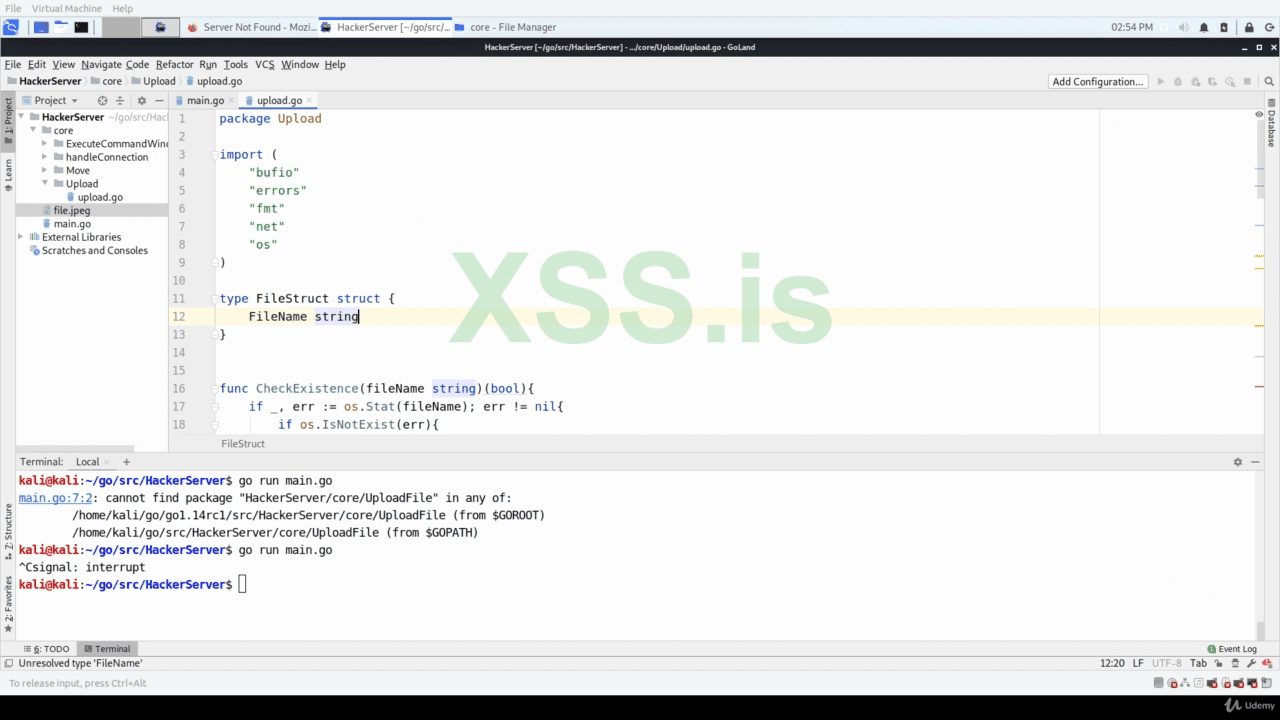Add a new terminal session with plus
The height and width of the screenshot is (720, 1280).
tap(126, 462)
